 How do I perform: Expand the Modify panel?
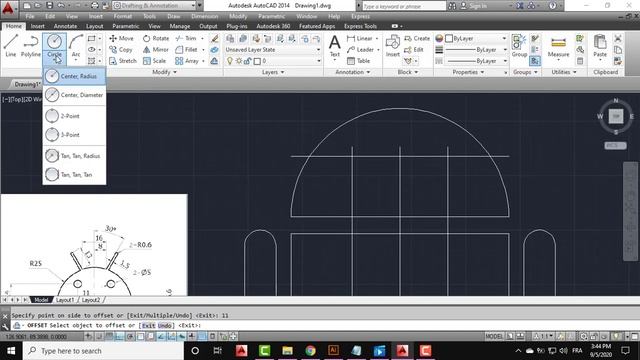[164, 72]
